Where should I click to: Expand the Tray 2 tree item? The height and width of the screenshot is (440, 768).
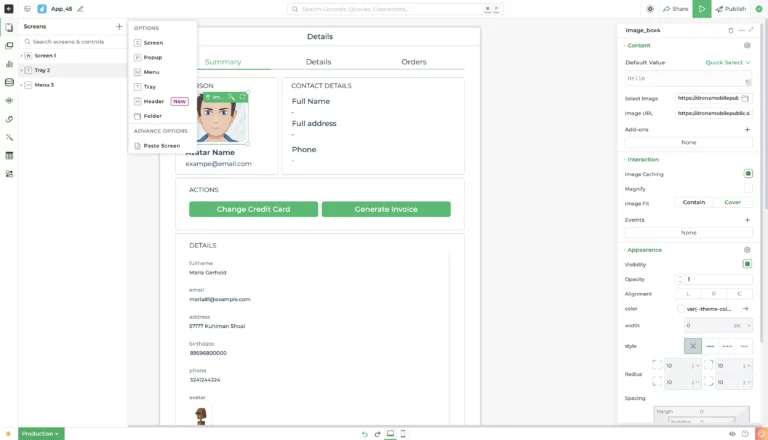22,71
